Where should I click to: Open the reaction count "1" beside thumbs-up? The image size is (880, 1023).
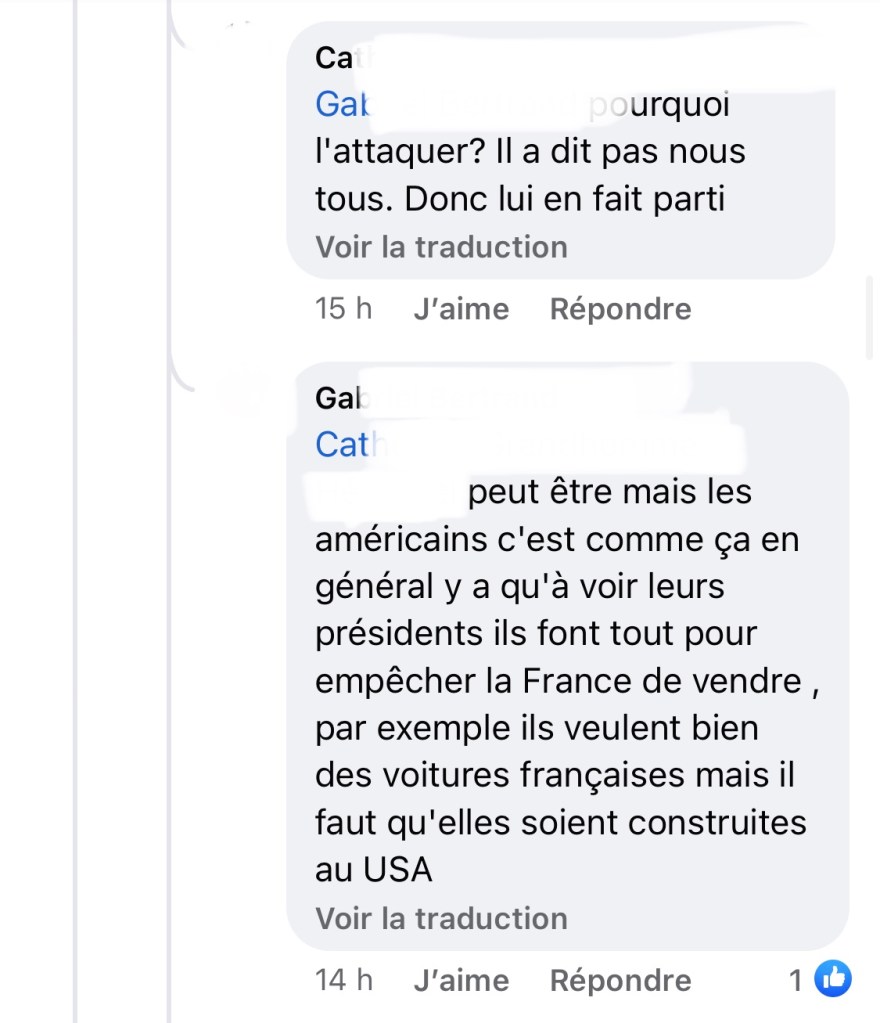coord(796,981)
